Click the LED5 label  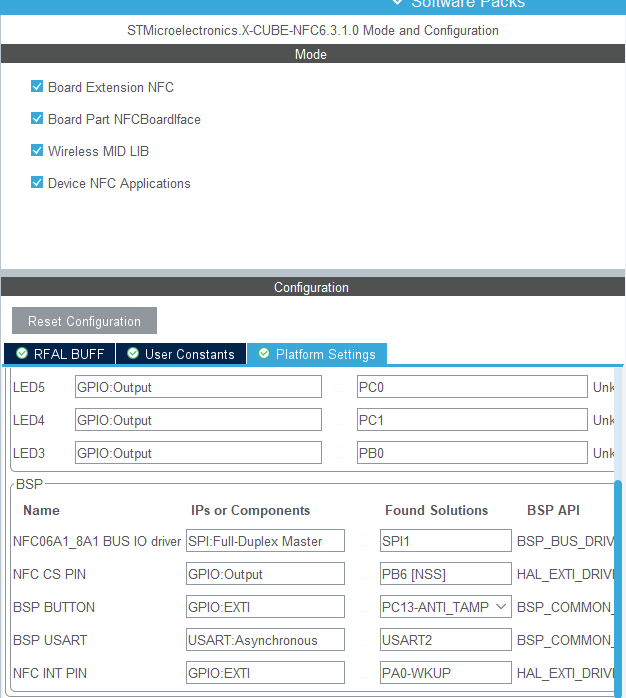pyautogui.click(x=29, y=387)
